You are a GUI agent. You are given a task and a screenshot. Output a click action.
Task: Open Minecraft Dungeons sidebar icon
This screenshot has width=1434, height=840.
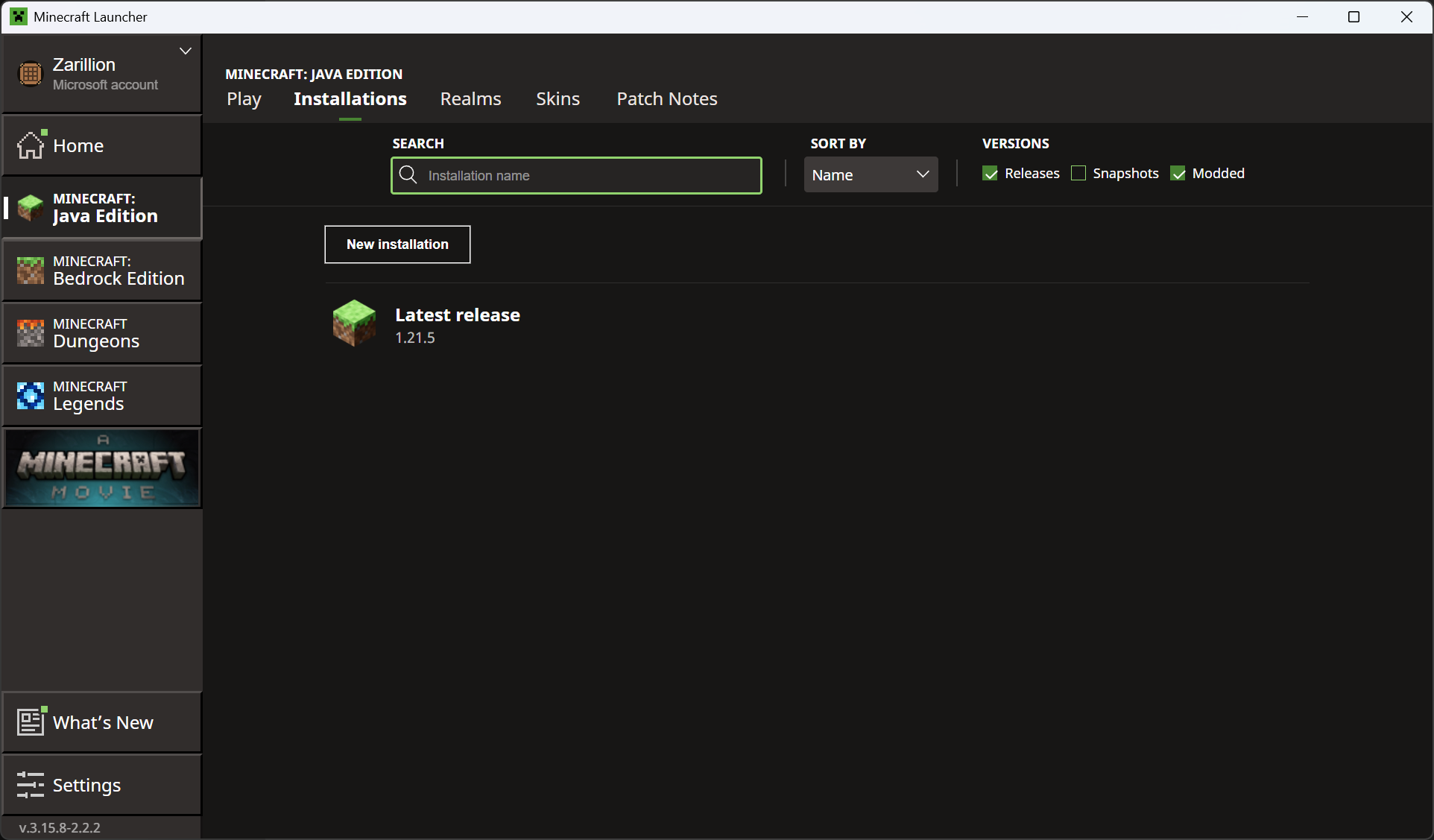31,332
